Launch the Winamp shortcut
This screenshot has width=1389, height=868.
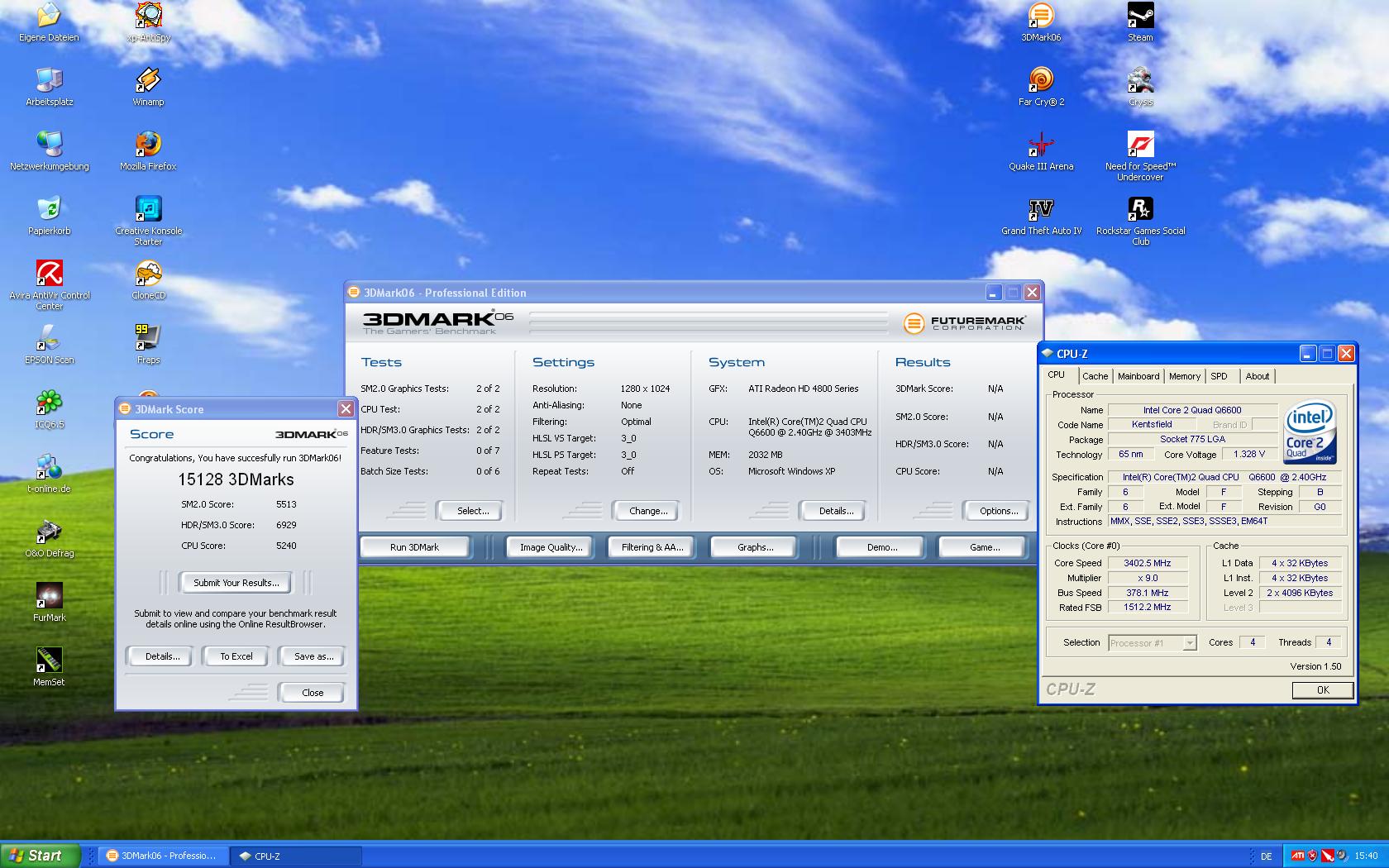[x=148, y=87]
